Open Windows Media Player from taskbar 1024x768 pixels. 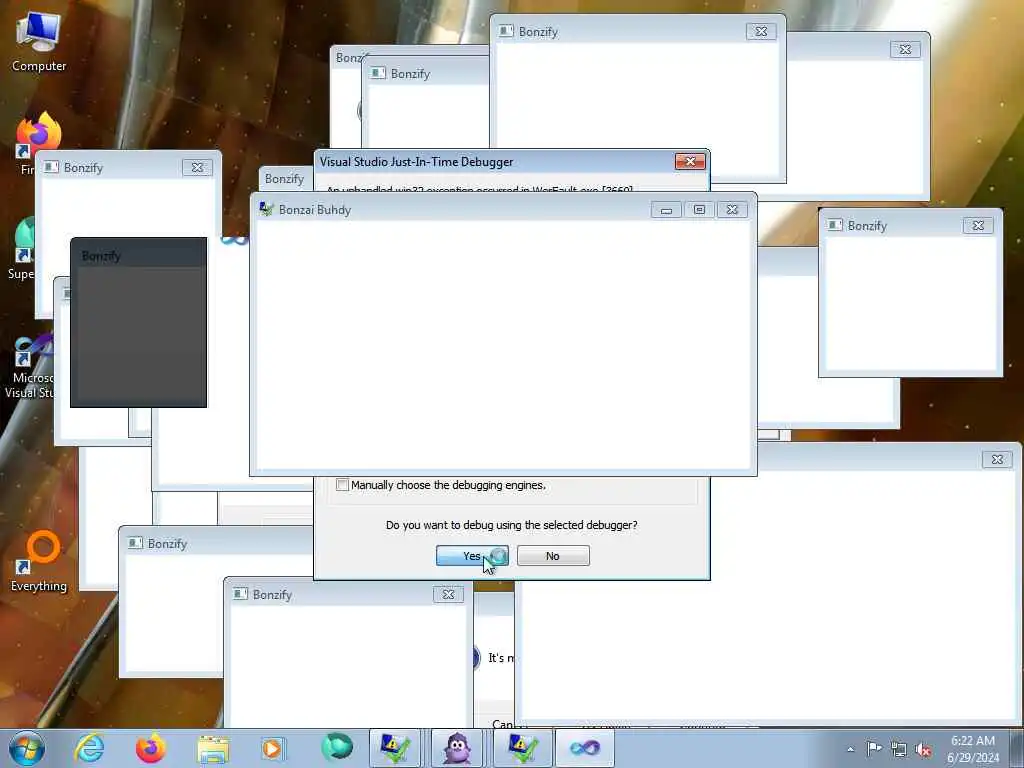click(272, 748)
